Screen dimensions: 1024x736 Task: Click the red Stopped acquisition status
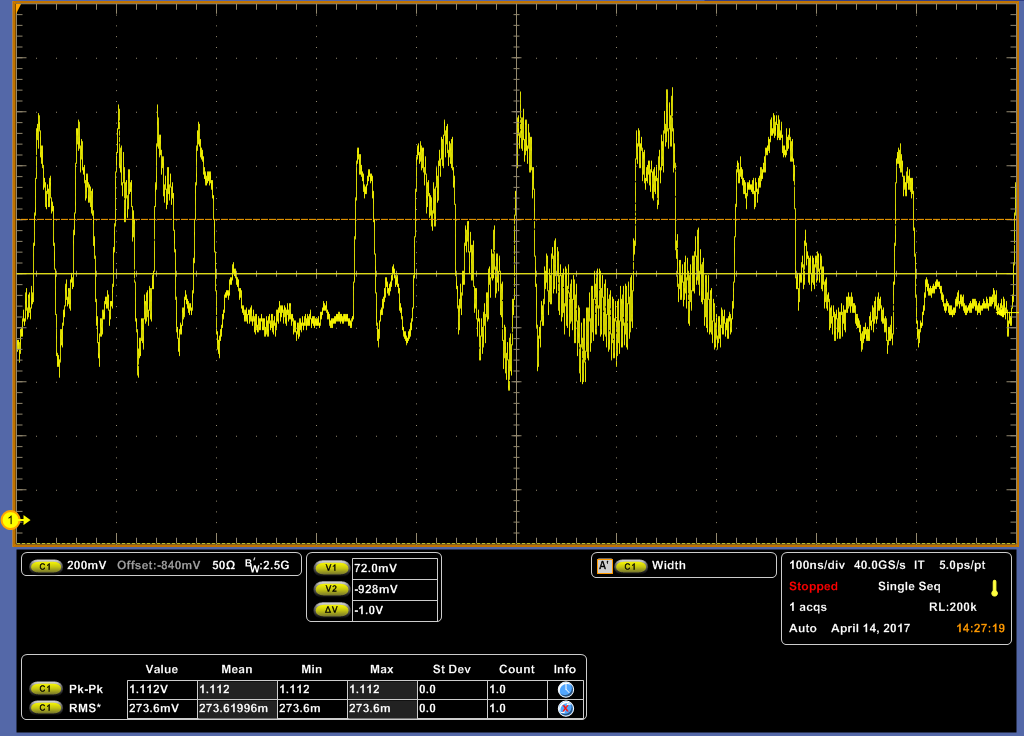[x=813, y=587]
